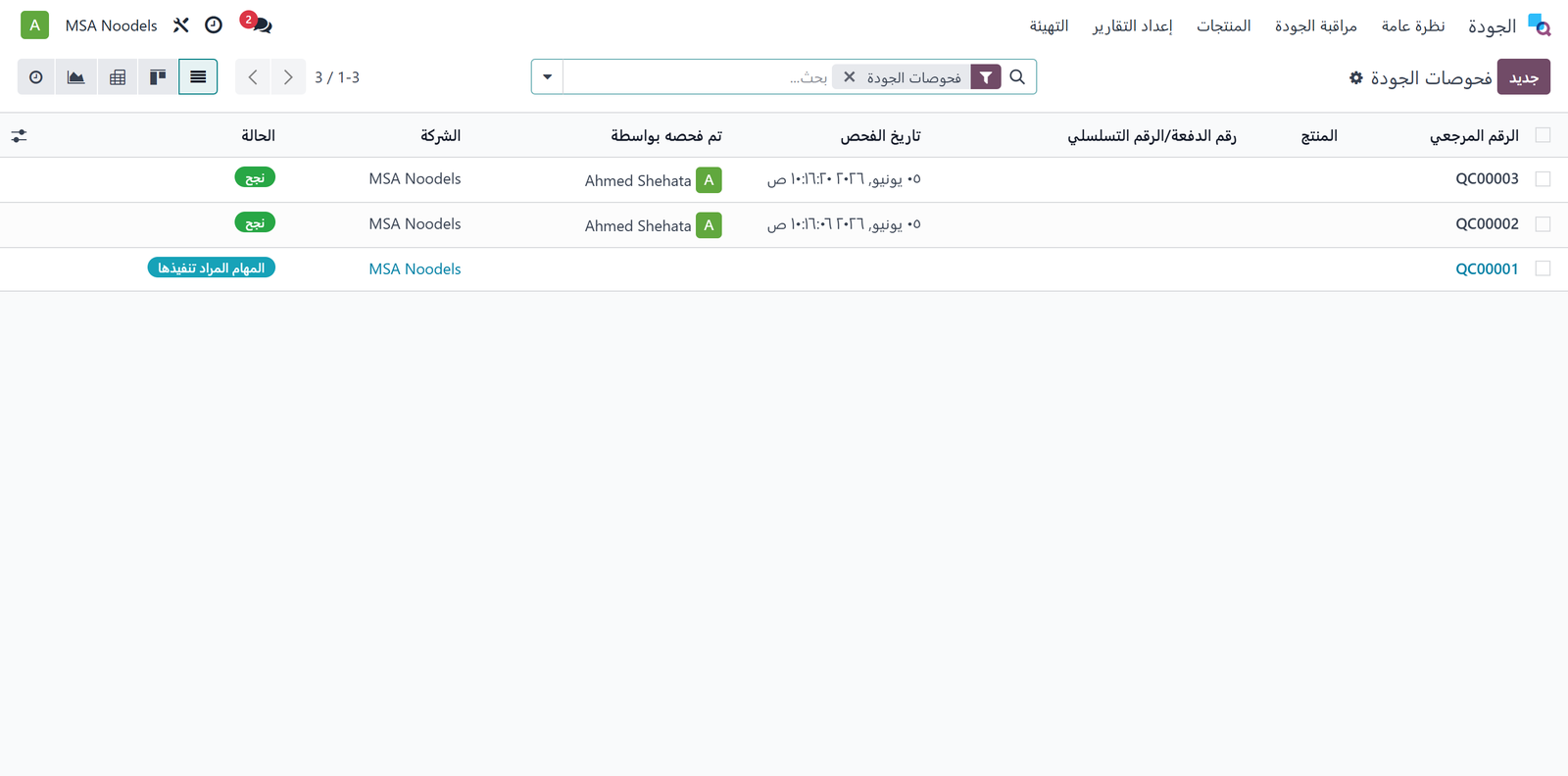Click the جديد button
This screenshot has height=776, width=1568.
(1524, 77)
